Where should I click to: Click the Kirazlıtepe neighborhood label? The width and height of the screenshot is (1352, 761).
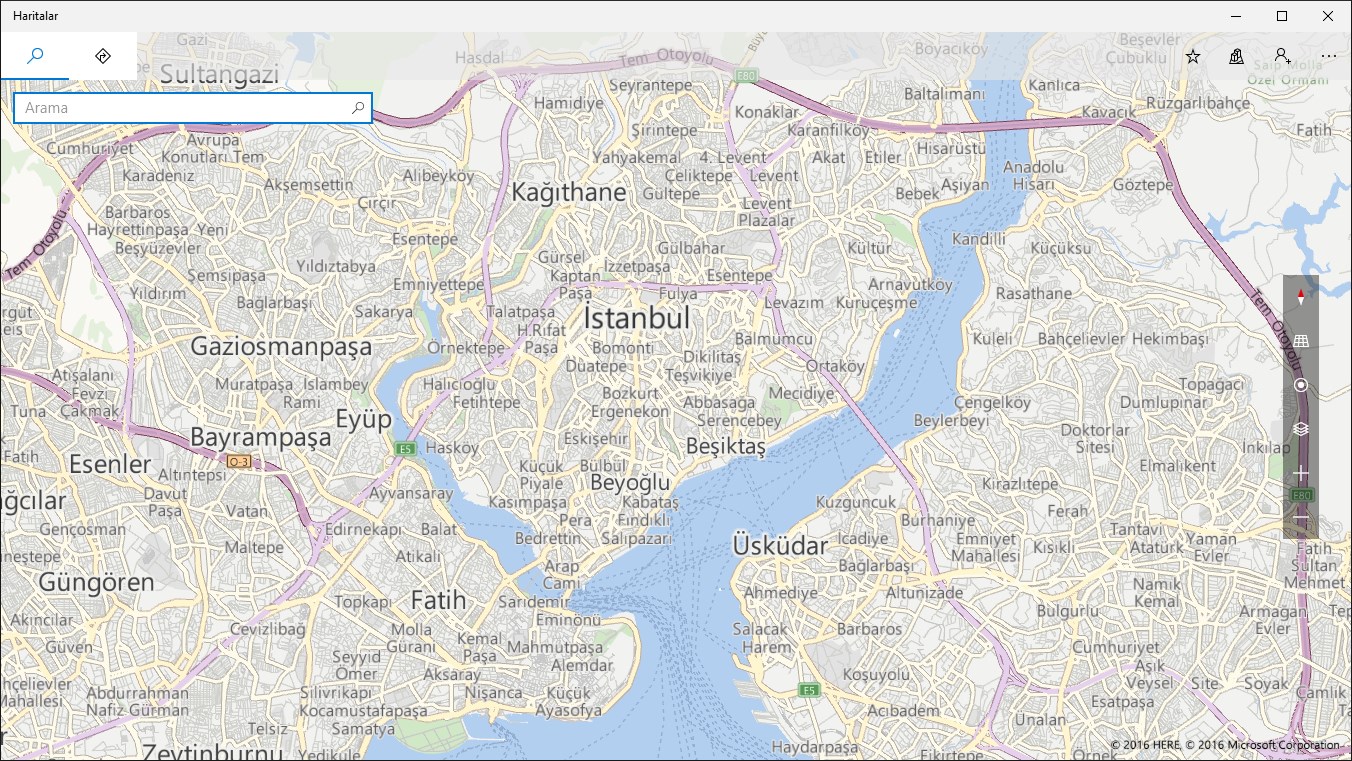(1019, 484)
